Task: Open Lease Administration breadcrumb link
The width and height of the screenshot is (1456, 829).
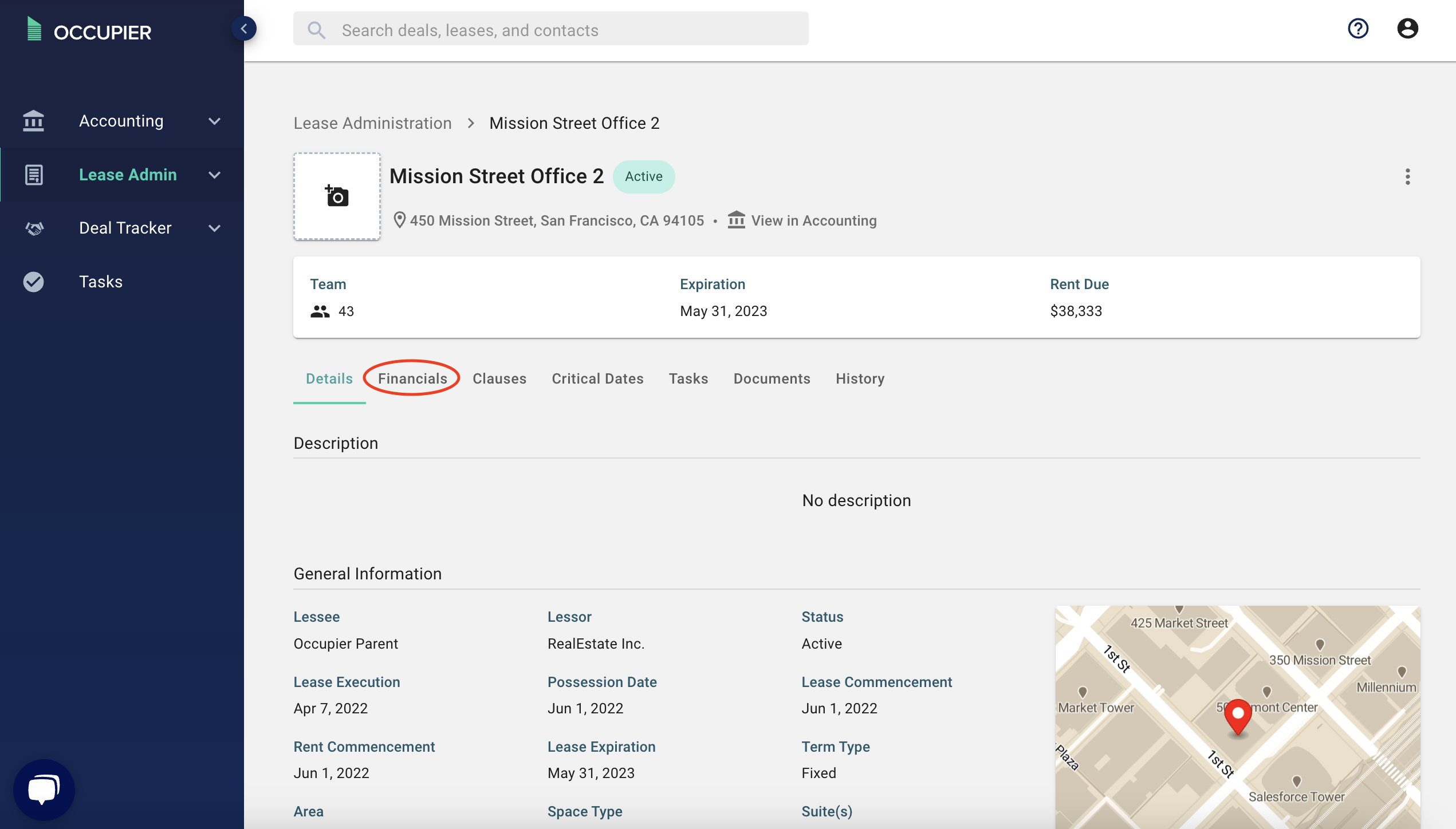Action: click(x=372, y=123)
